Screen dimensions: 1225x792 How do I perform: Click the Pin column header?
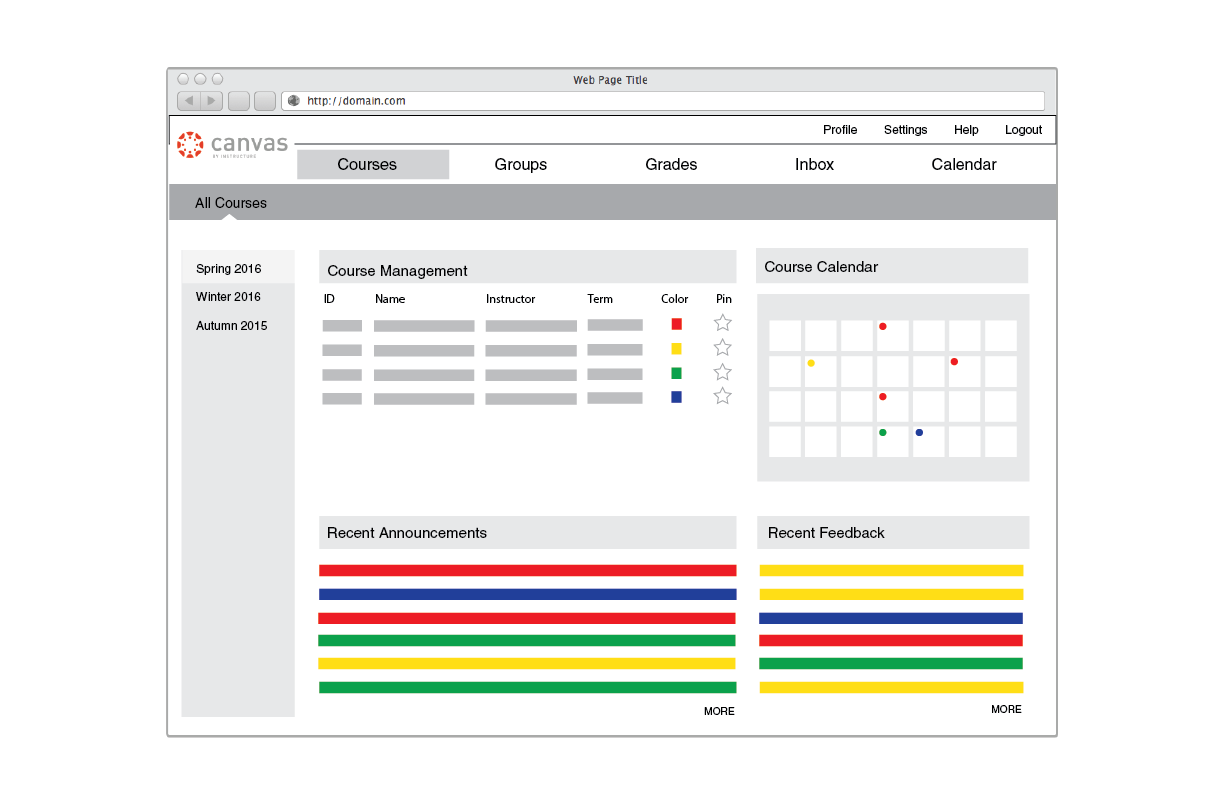pos(724,299)
